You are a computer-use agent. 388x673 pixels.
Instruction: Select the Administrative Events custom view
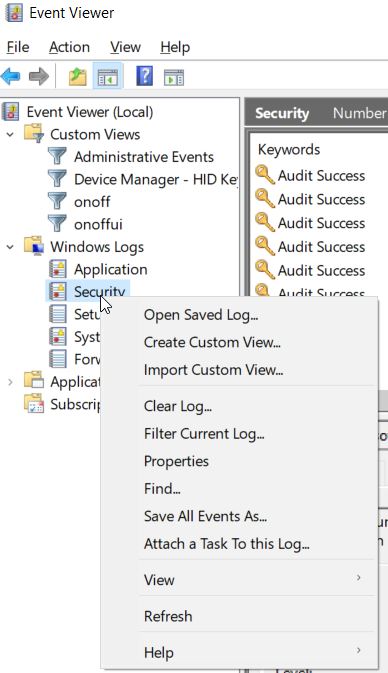[144, 157]
